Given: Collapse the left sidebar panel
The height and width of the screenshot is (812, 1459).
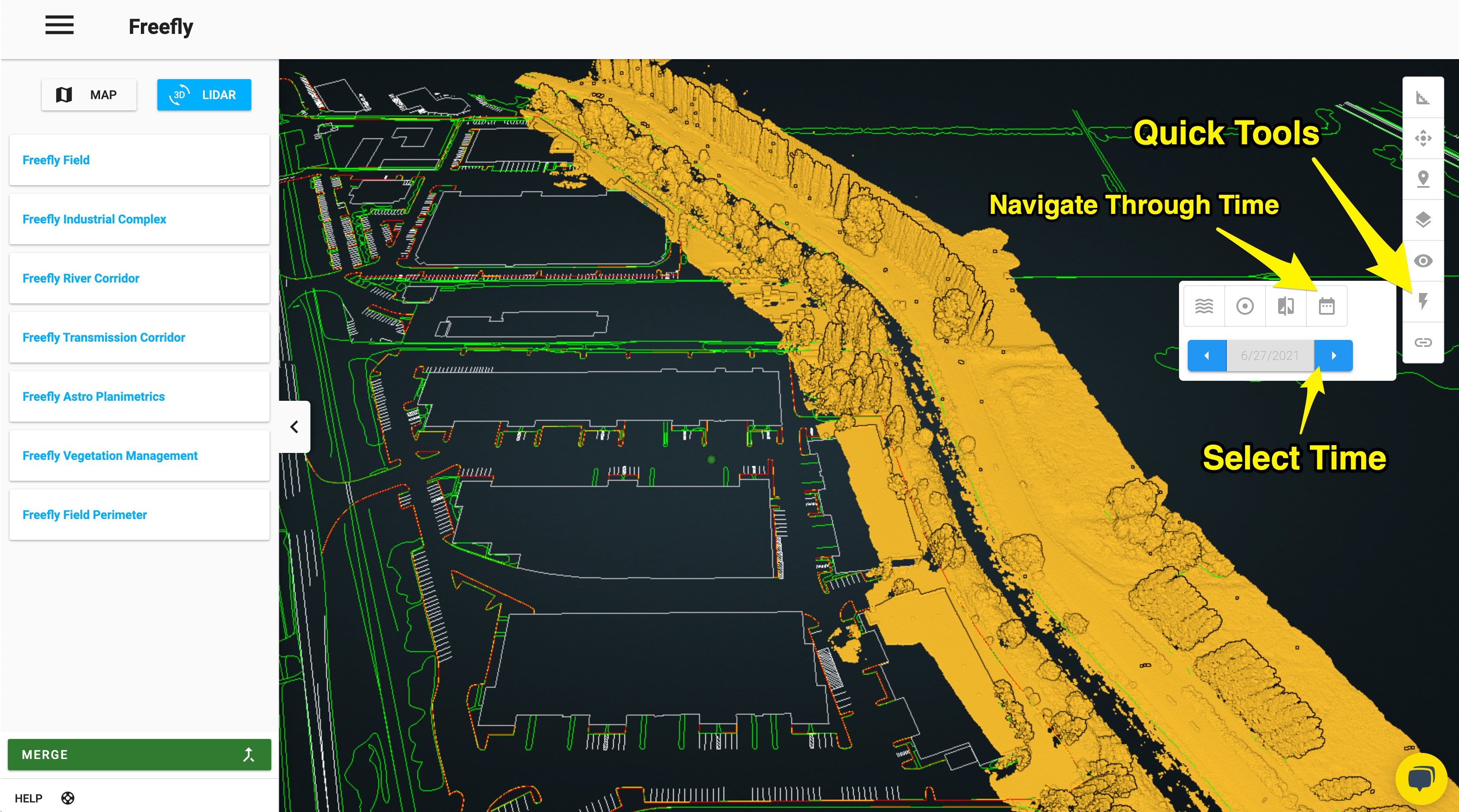Looking at the screenshot, I should coord(294,426).
